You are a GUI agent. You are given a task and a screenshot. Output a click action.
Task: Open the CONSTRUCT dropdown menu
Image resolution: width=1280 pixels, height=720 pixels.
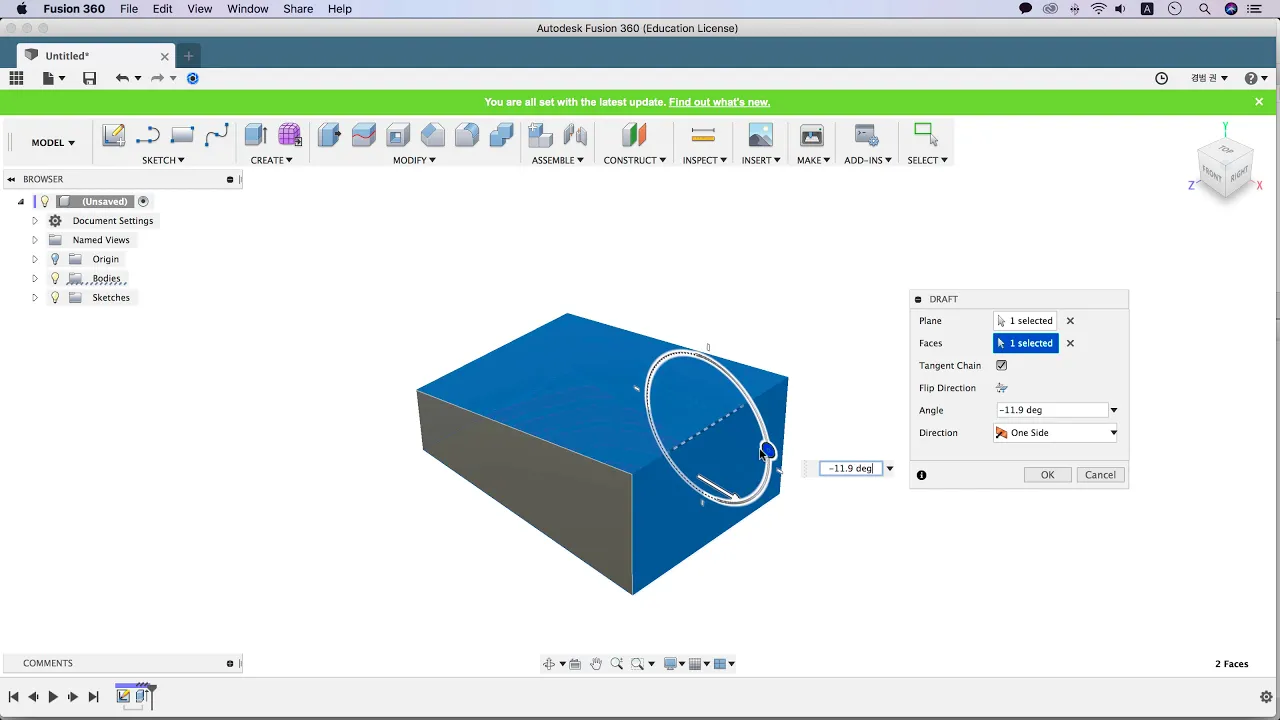click(634, 160)
